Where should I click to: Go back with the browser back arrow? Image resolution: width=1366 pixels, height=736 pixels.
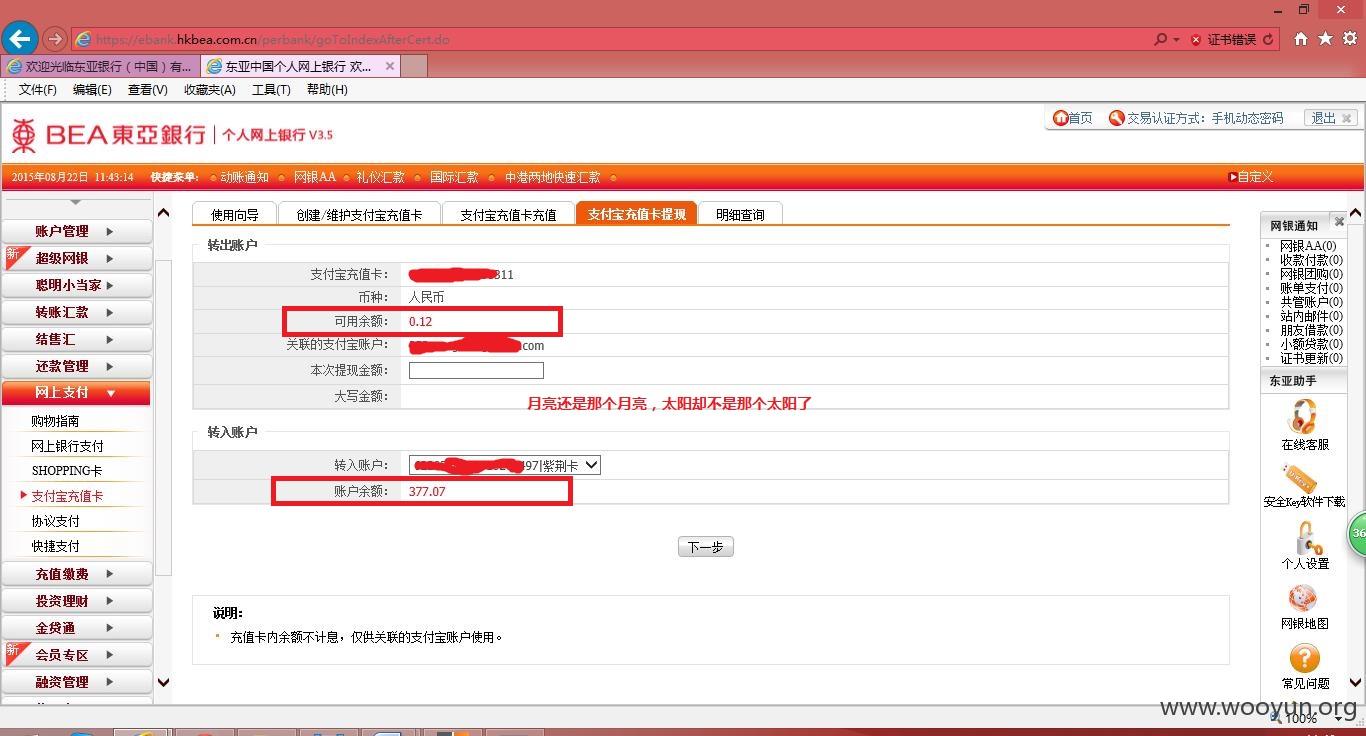20,39
